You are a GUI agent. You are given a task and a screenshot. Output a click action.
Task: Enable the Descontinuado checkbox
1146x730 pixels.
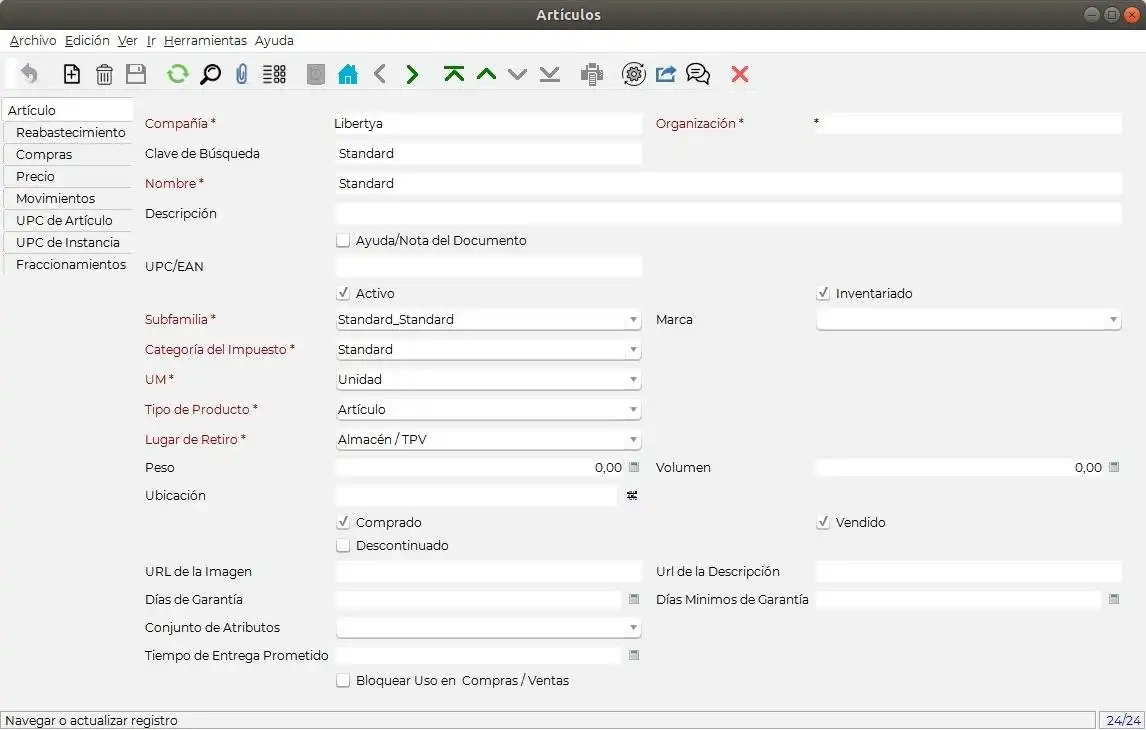tap(343, 546)
